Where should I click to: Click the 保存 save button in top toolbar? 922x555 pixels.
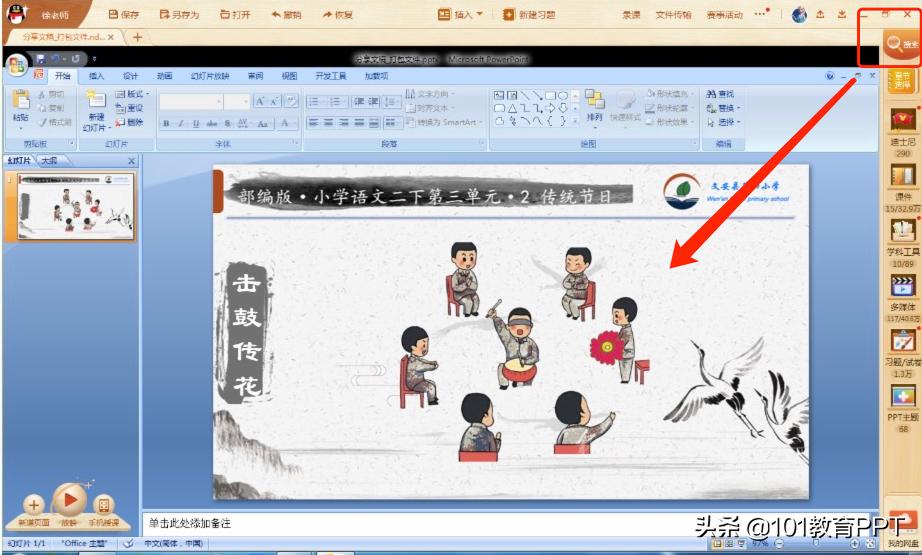point(124,14)
